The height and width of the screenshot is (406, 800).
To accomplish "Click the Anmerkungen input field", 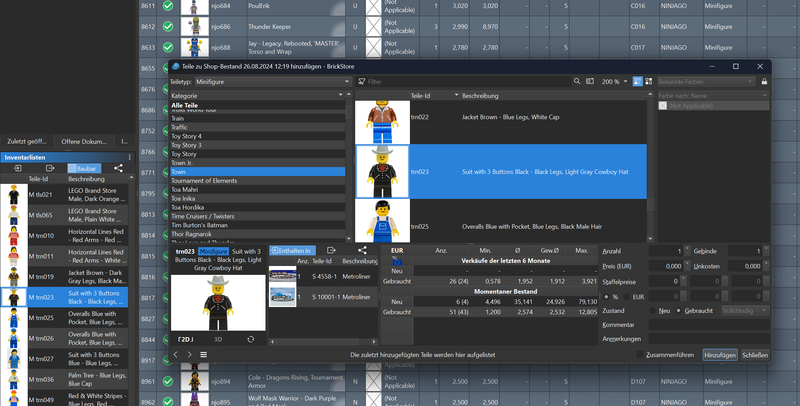I will (709, 339).
